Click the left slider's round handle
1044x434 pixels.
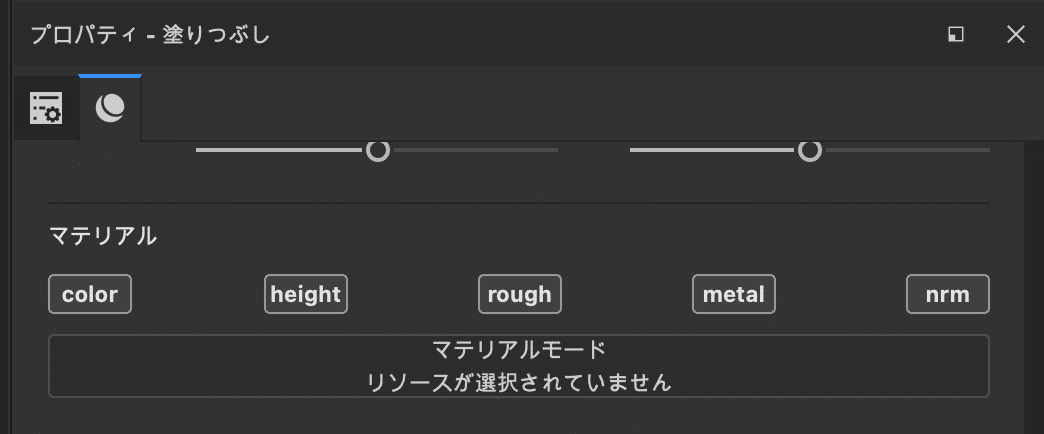click(x=377, y=151)
